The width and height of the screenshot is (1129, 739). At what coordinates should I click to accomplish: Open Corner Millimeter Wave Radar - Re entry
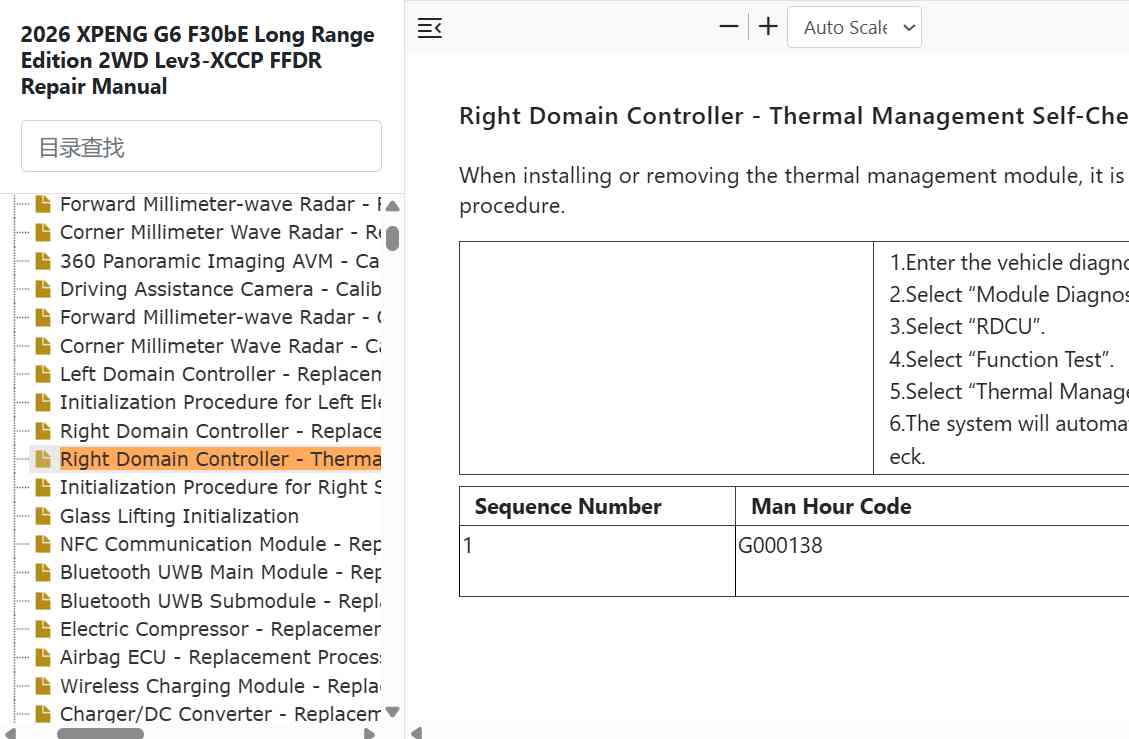coord(220,233)
